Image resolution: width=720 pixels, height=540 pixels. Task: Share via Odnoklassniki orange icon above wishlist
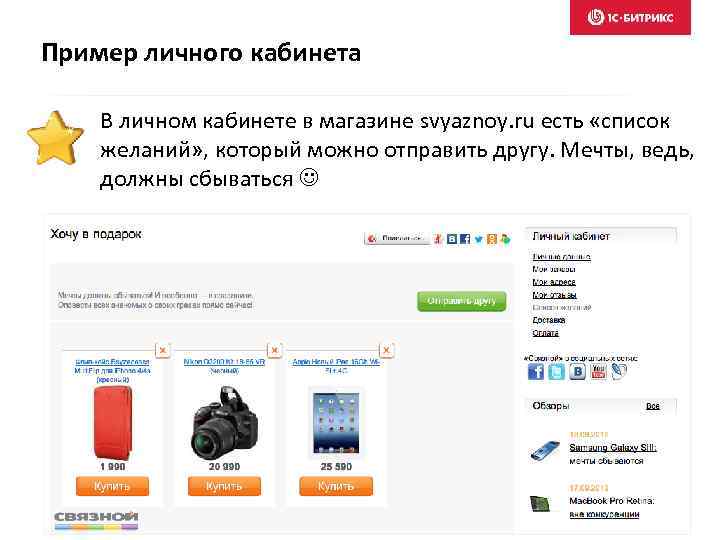click(x=492, y=239)
